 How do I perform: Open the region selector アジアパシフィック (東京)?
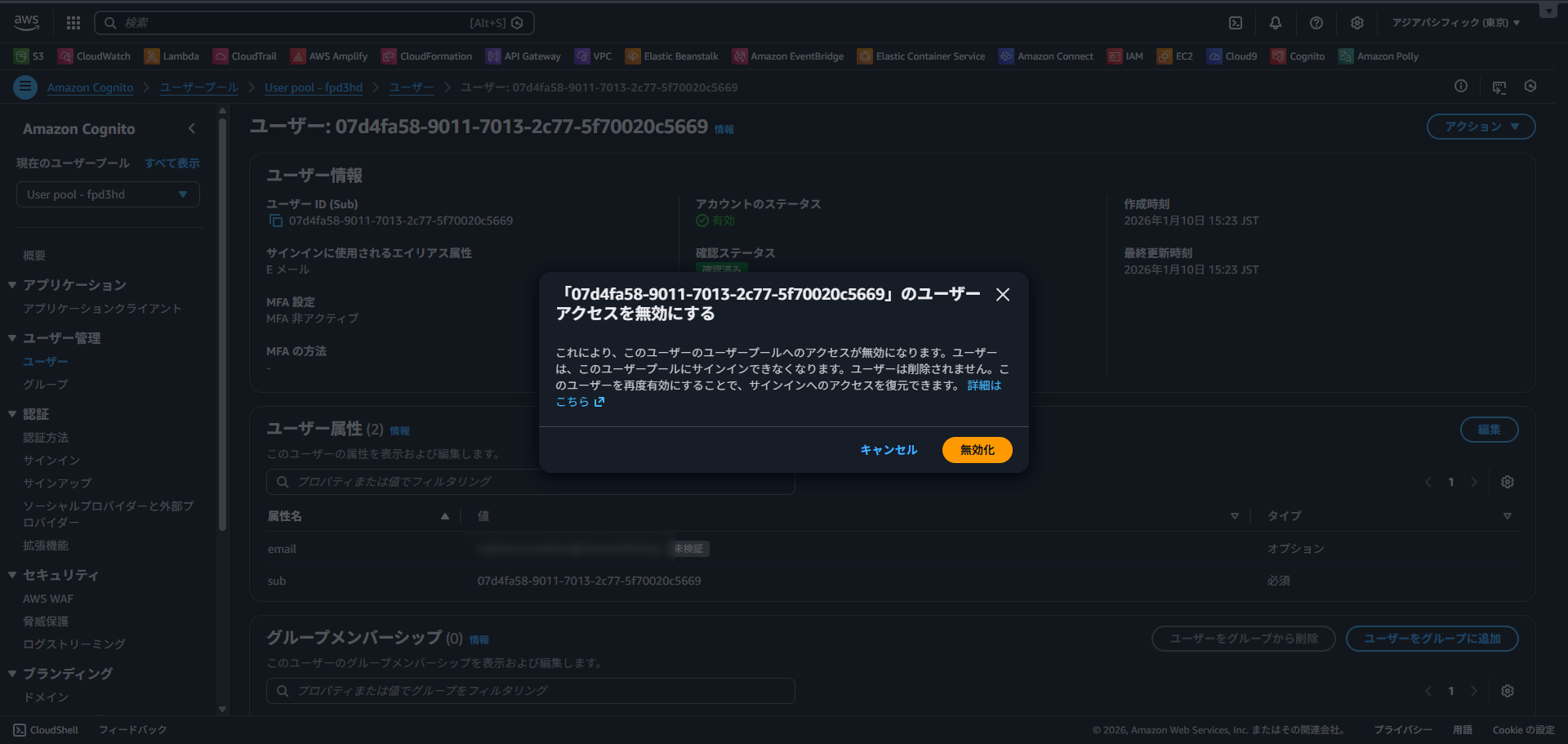(x=1455, y=23)
